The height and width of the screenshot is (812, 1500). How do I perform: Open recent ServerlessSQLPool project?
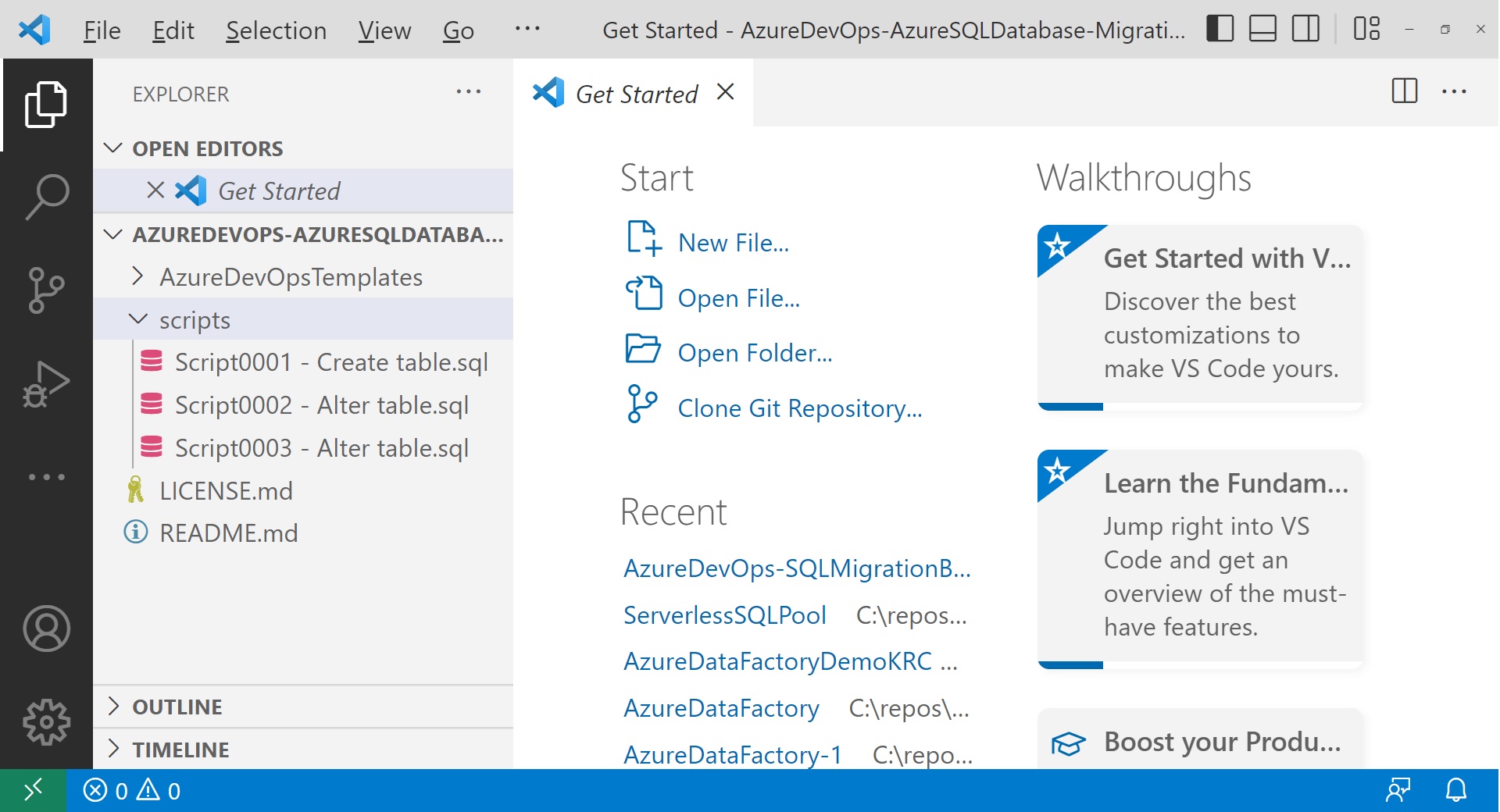pyautogui.click(x=724, y=615)
